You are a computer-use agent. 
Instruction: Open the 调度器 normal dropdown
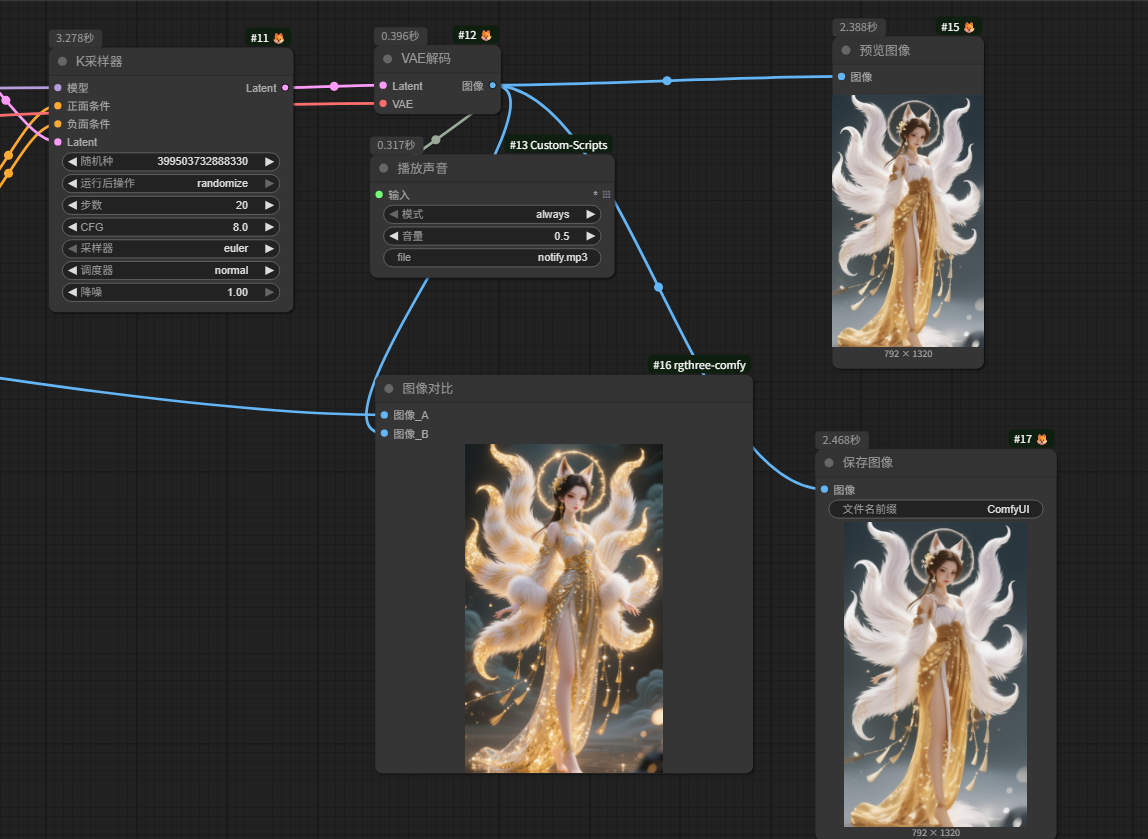[x=171, y=270]
